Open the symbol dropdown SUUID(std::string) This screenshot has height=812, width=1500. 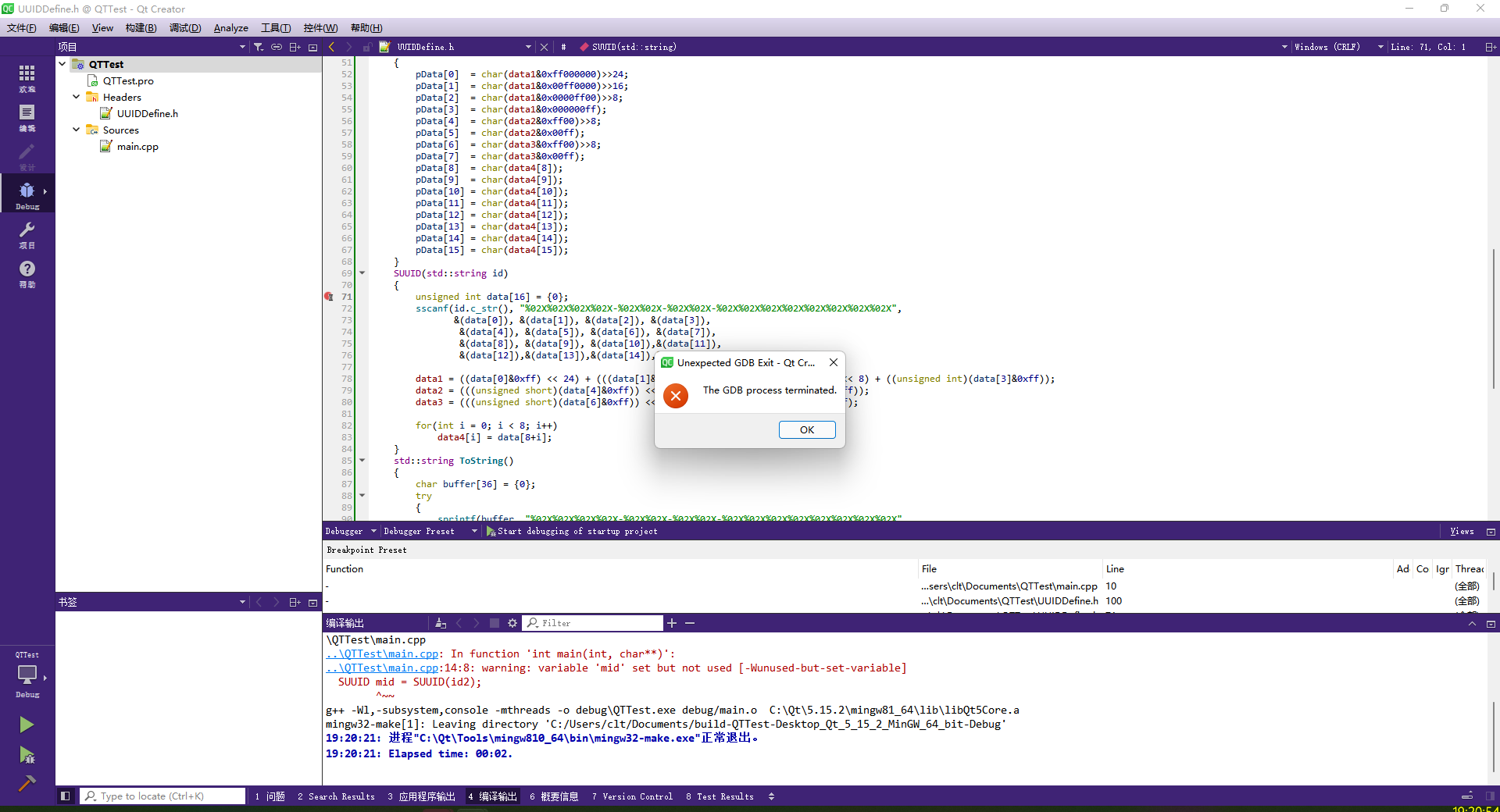pos(1284,47)
